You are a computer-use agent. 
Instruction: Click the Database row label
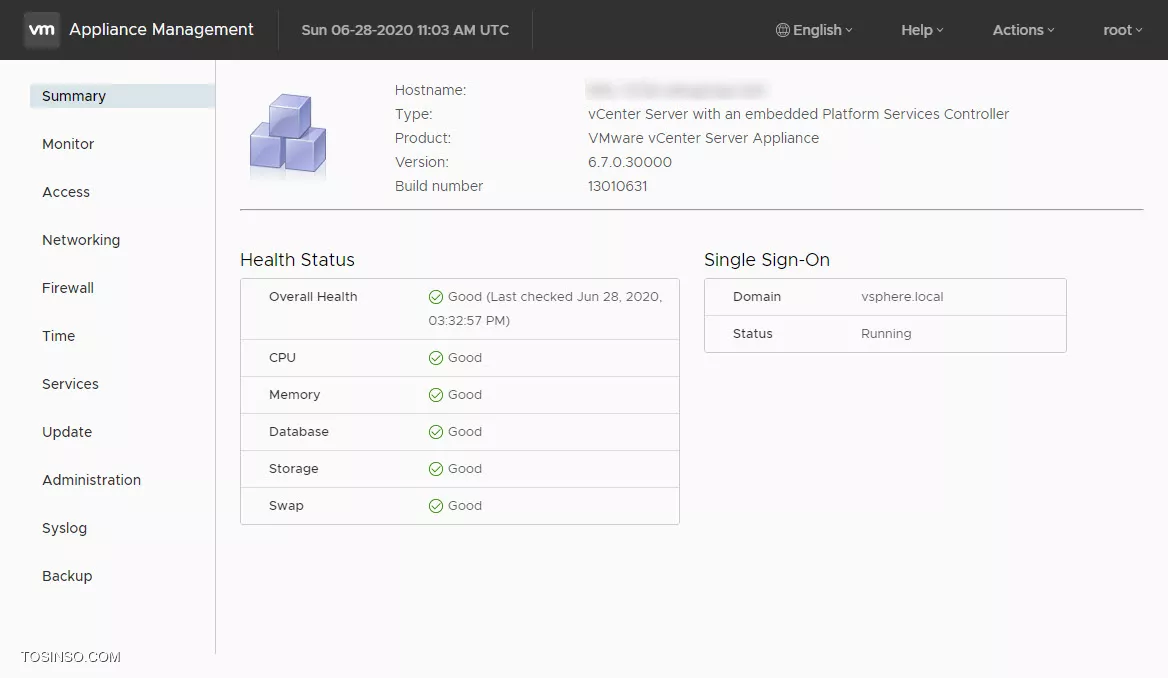(299, 431)
